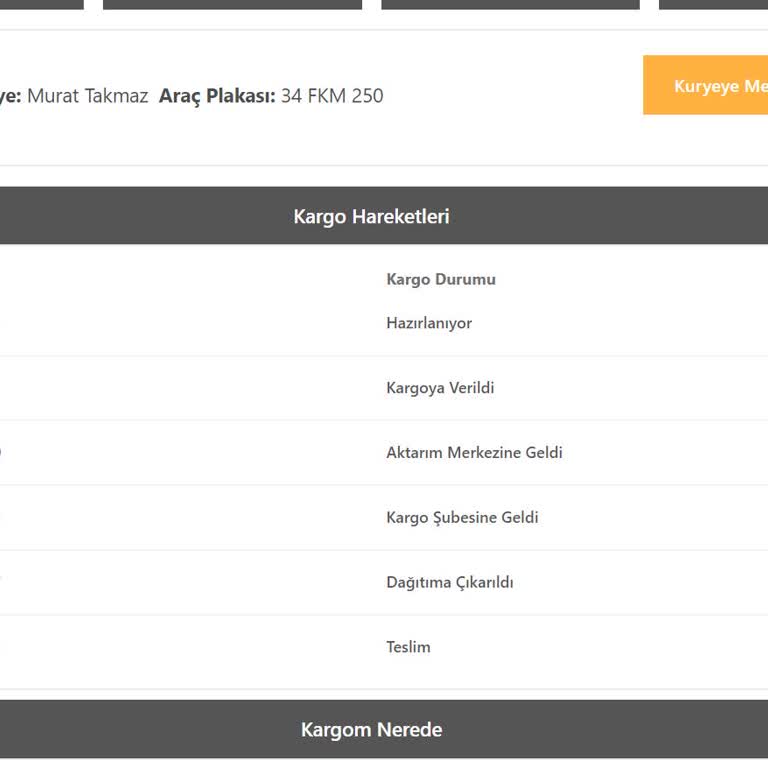The height and width of the screenshot is (768, 768).
Task: Select the Kargoya Verildi status row
Action: pyautogui.click(x=384, y=388)
